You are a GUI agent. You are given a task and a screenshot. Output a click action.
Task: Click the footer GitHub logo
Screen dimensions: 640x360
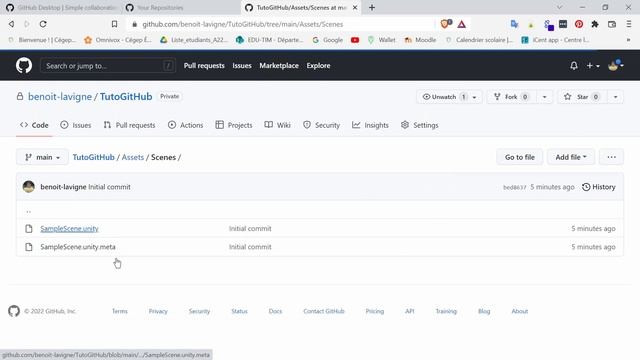[14, 311]
